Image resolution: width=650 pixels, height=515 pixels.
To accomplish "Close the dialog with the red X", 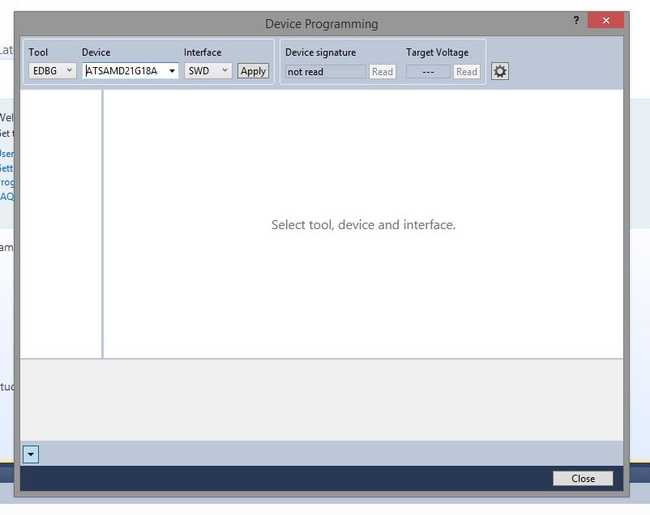I will 606,21.
